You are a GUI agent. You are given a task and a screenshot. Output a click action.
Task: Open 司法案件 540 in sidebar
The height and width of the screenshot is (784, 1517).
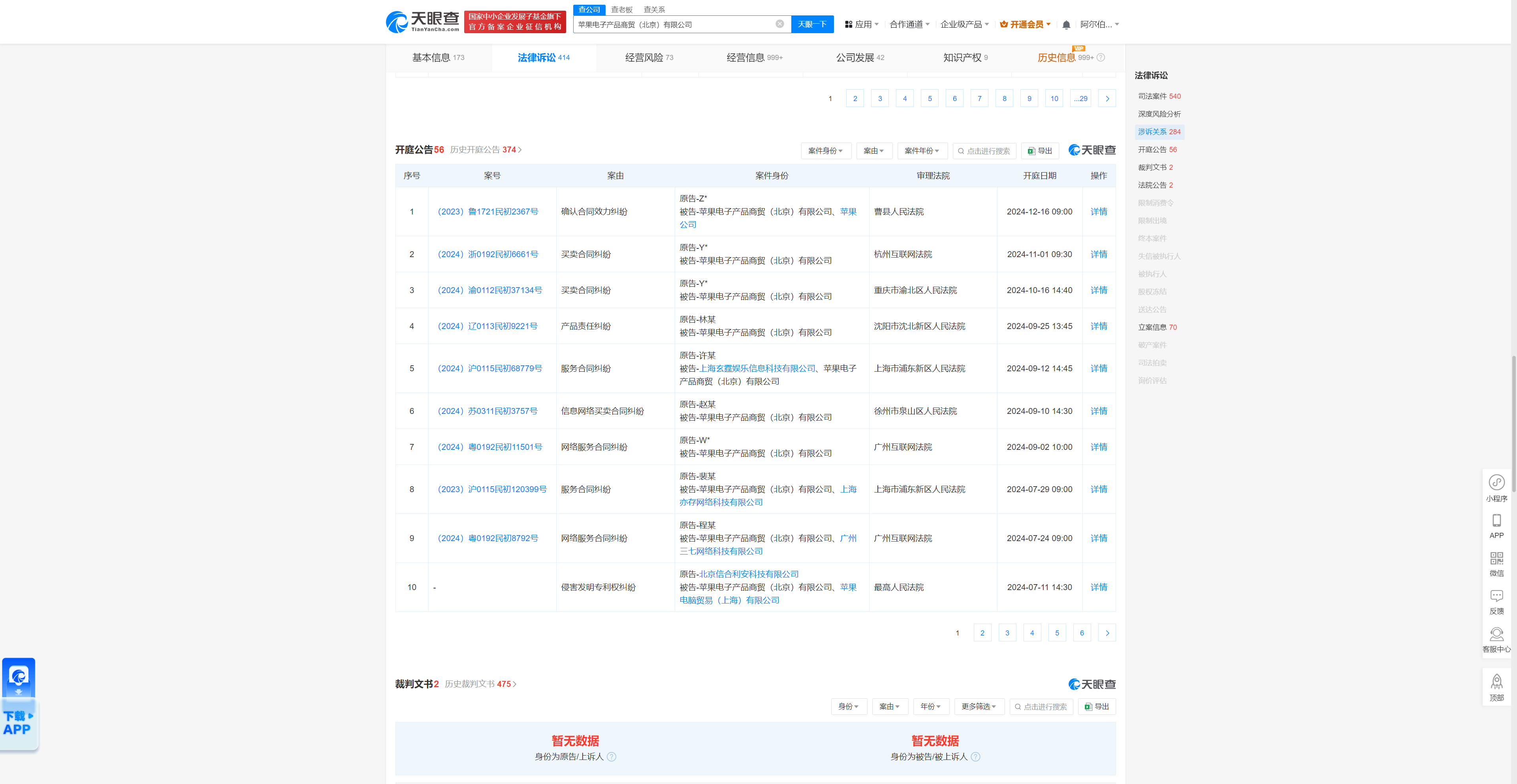pos(1159,96)
